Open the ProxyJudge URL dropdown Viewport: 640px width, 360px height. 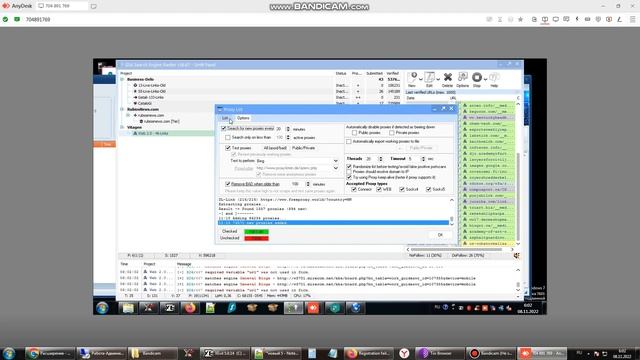[336, 168]
